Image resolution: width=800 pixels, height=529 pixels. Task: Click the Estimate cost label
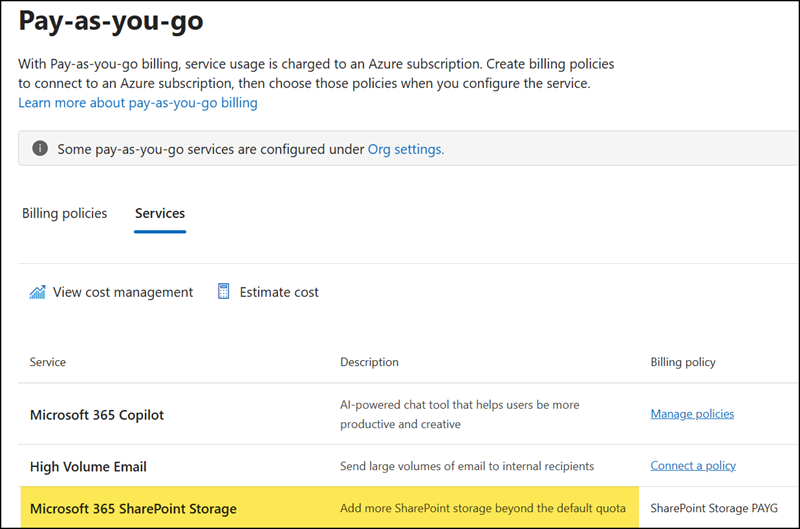pyautogui.click(x=279, y=292)
